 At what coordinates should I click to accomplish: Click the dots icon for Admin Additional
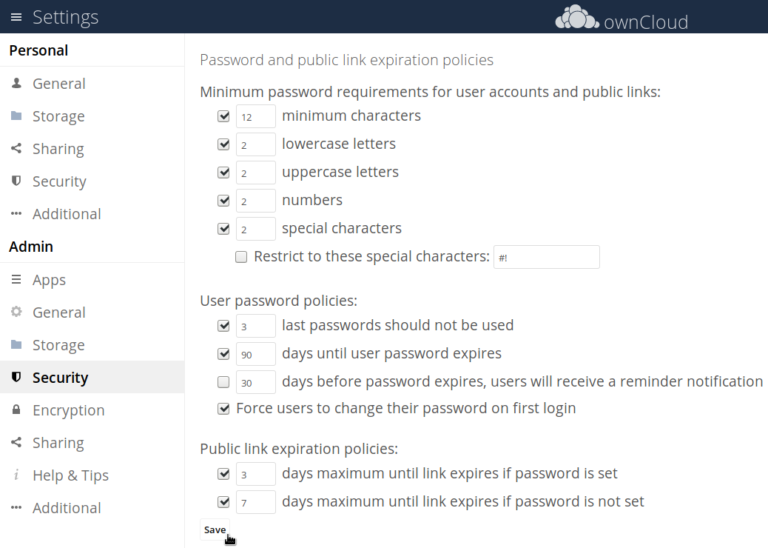tap(16, 507)
